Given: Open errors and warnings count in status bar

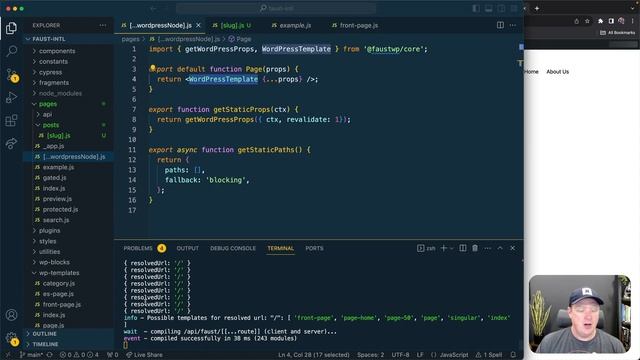Looking at the screenshot, I should point(80,355).
